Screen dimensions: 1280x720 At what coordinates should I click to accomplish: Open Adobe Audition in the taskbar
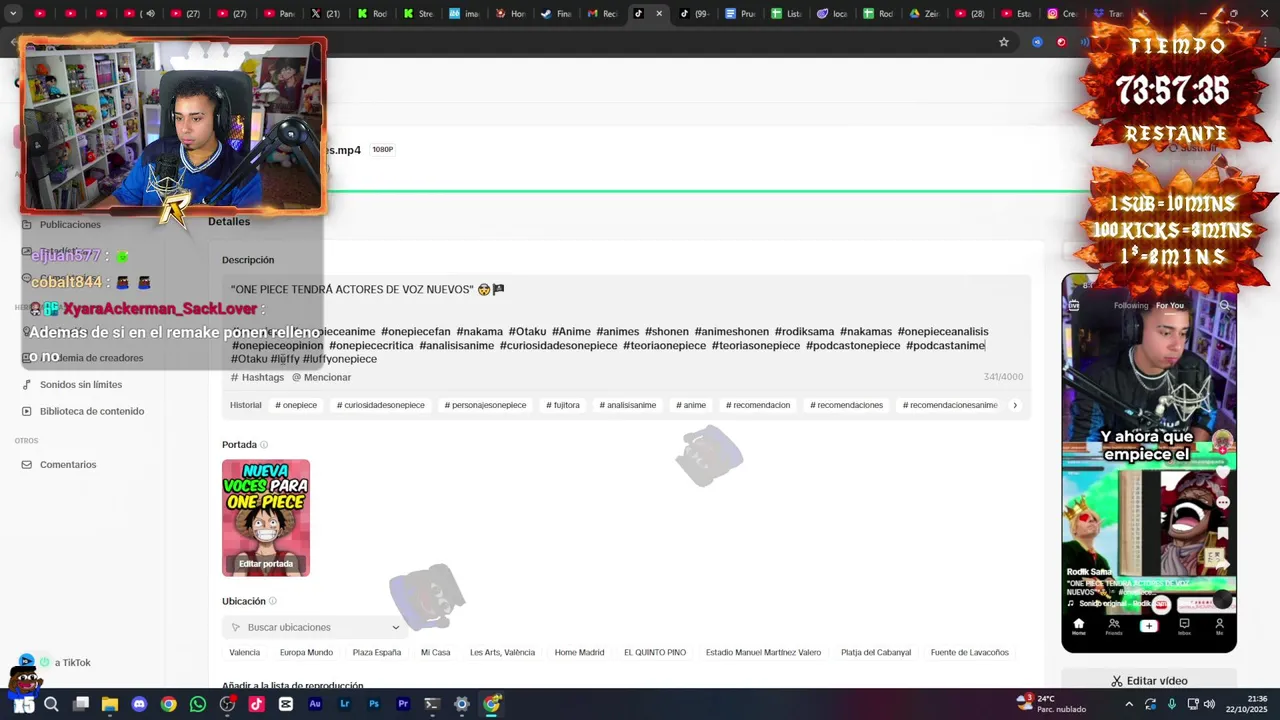pyautogui.click(x=315, y=704)
